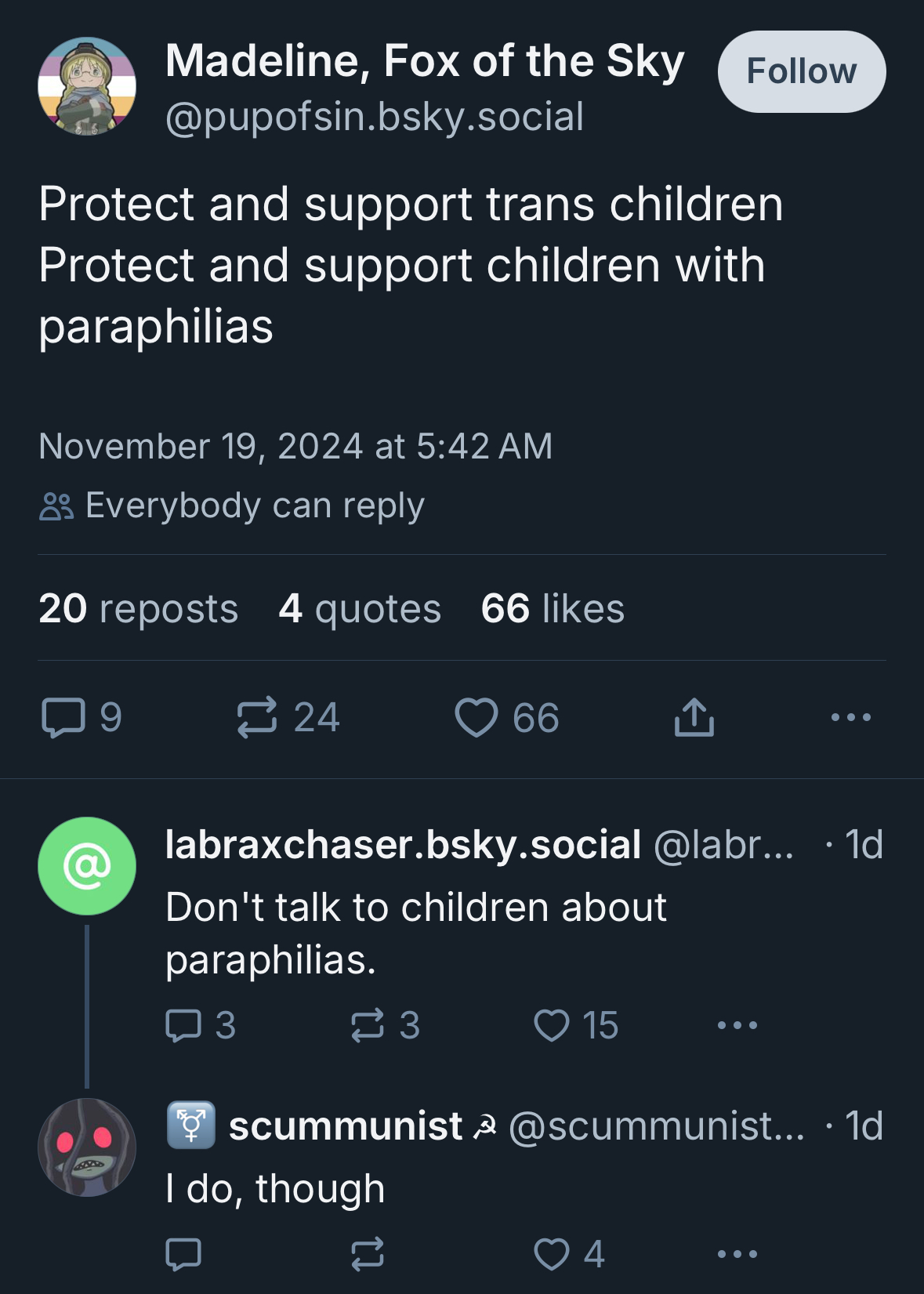Follow Madeline, Fox of the Sky
Screen dimensions: 924x1294
[801, 71]
